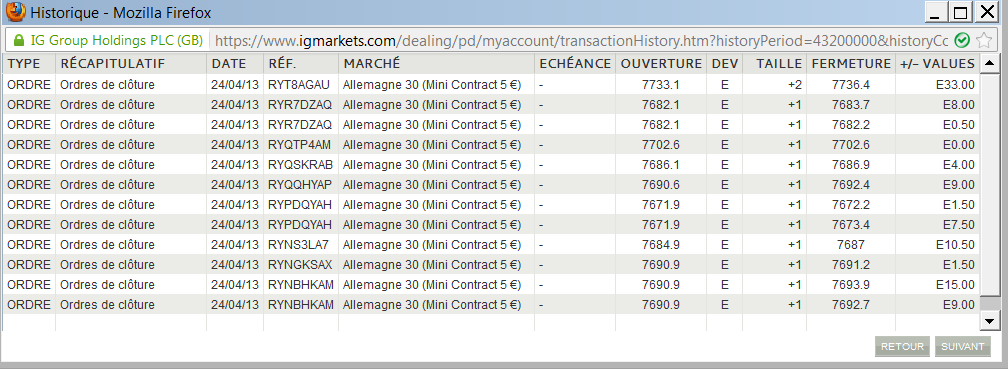Image resolution: width=1008 pixels, height=369 pixels.
Task: Select the row with reference RYQTP4AM
Action: pyautogui.click(x=492, y=145)
